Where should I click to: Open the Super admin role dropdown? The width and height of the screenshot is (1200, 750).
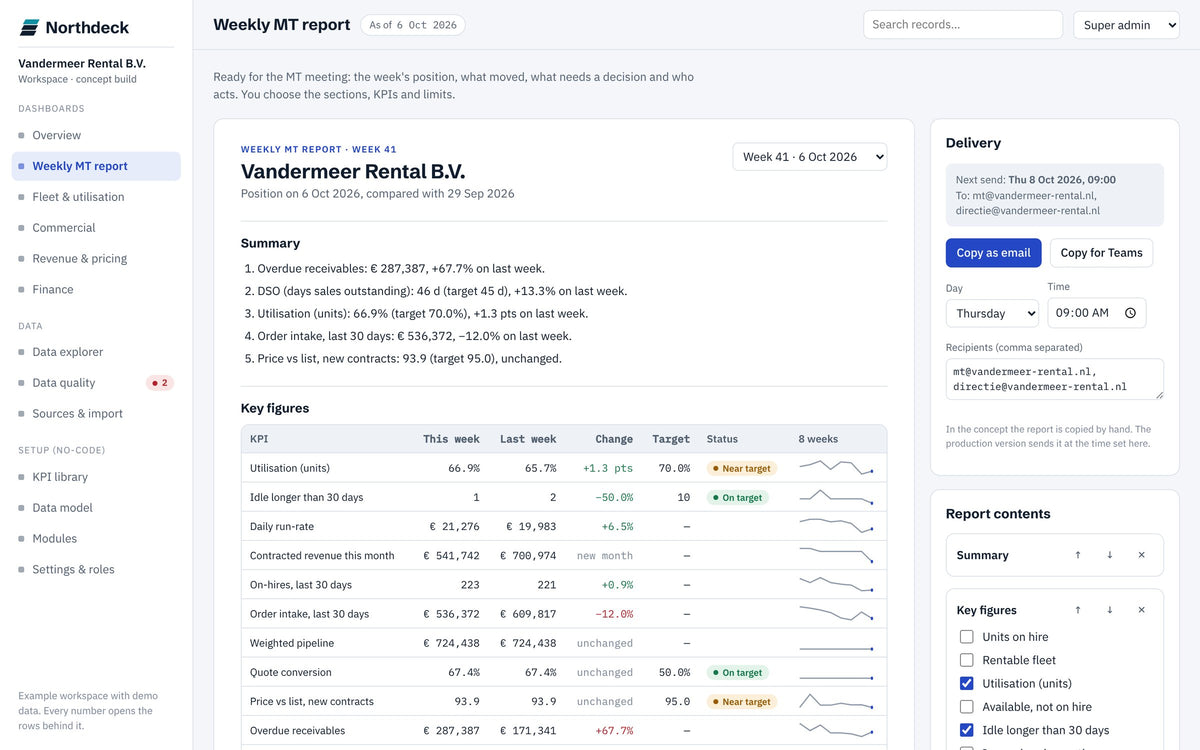coord(1126,25)
